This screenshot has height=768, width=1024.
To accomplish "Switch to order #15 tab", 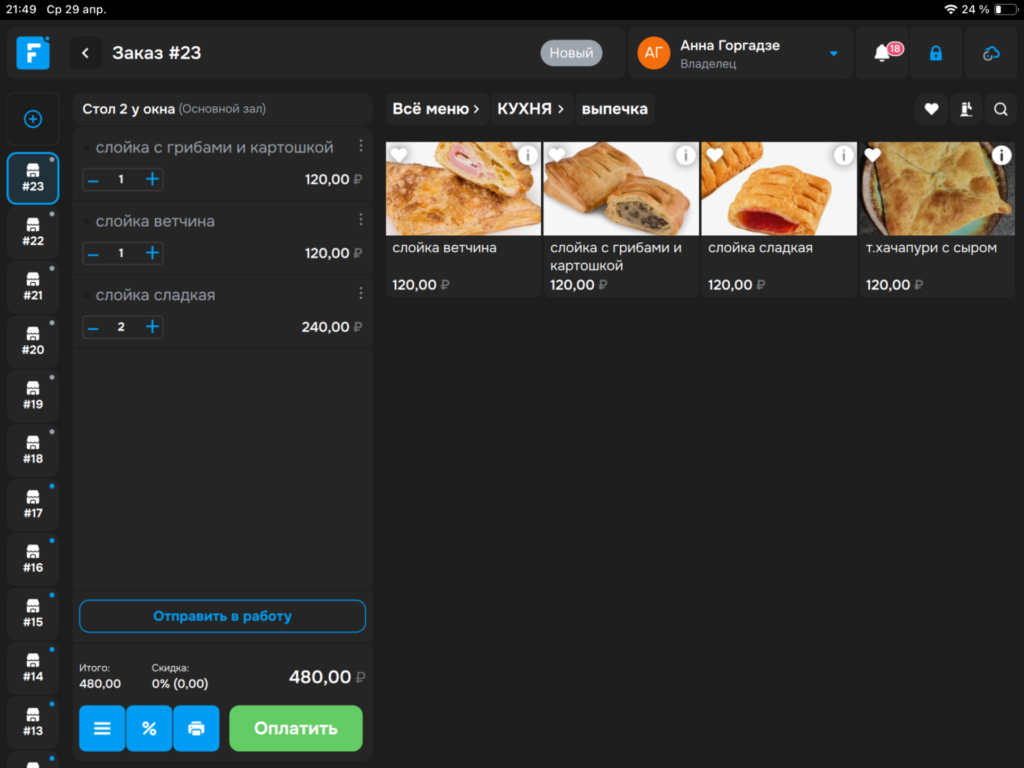I will (x=33, y=614).
